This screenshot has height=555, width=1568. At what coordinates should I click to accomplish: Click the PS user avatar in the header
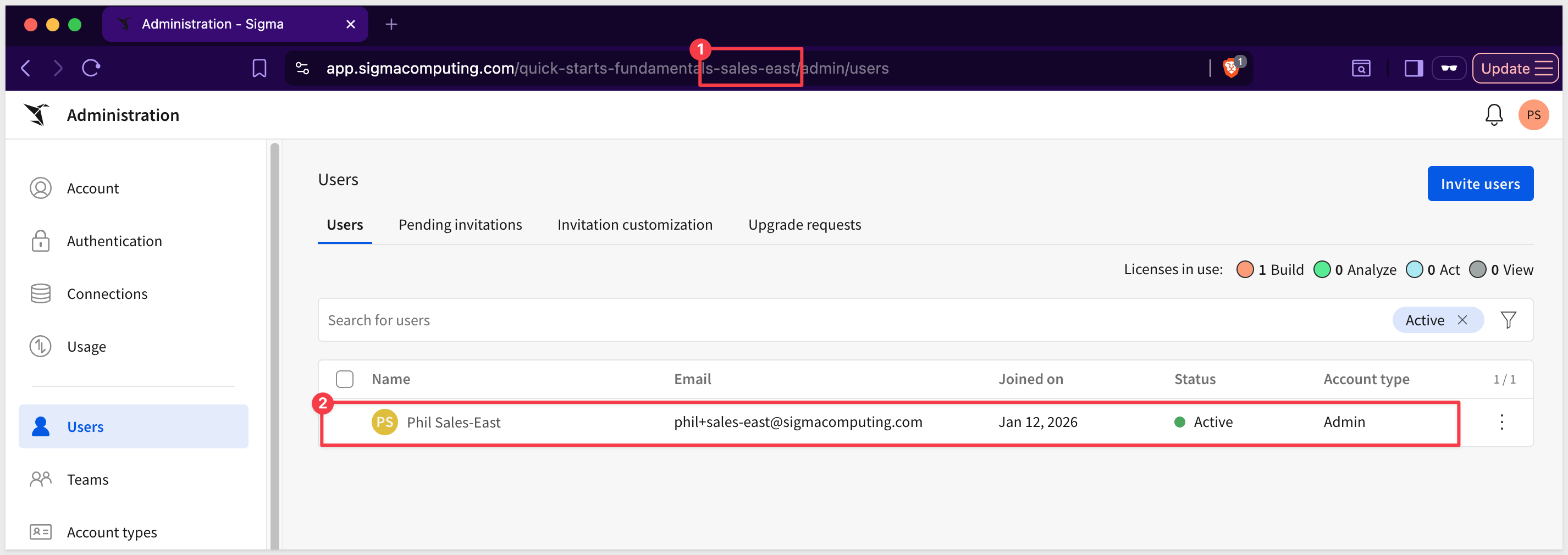pyautogui.click(x=1533, y=115)
